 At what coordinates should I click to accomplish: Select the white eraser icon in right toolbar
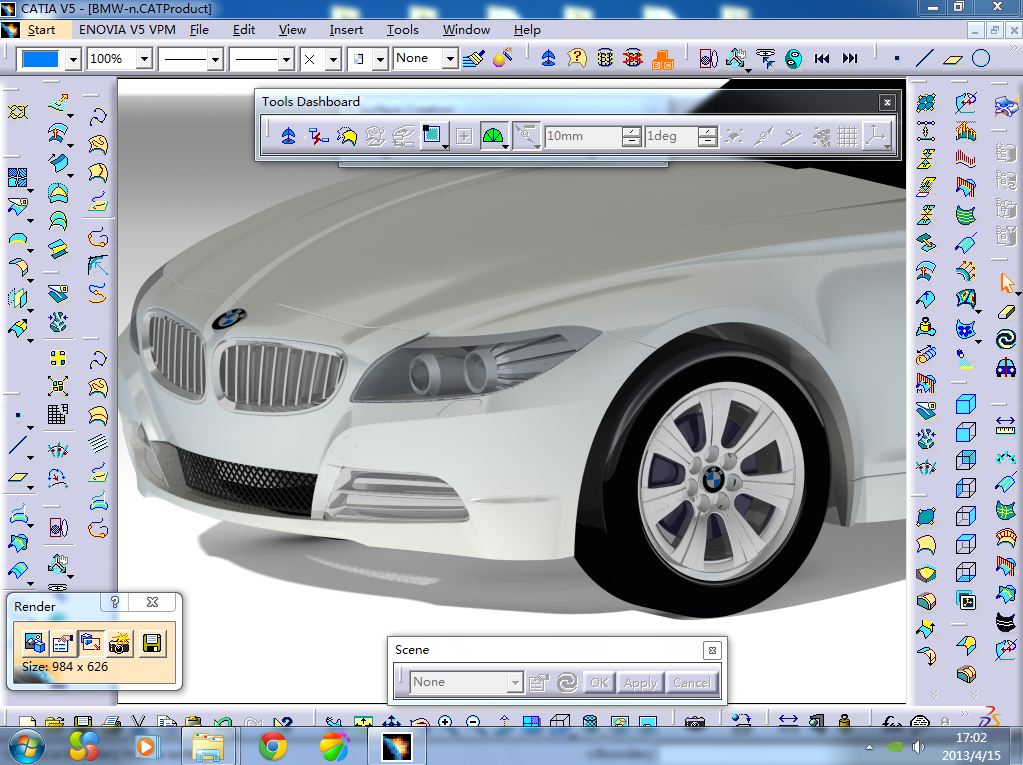point(1007,312)
